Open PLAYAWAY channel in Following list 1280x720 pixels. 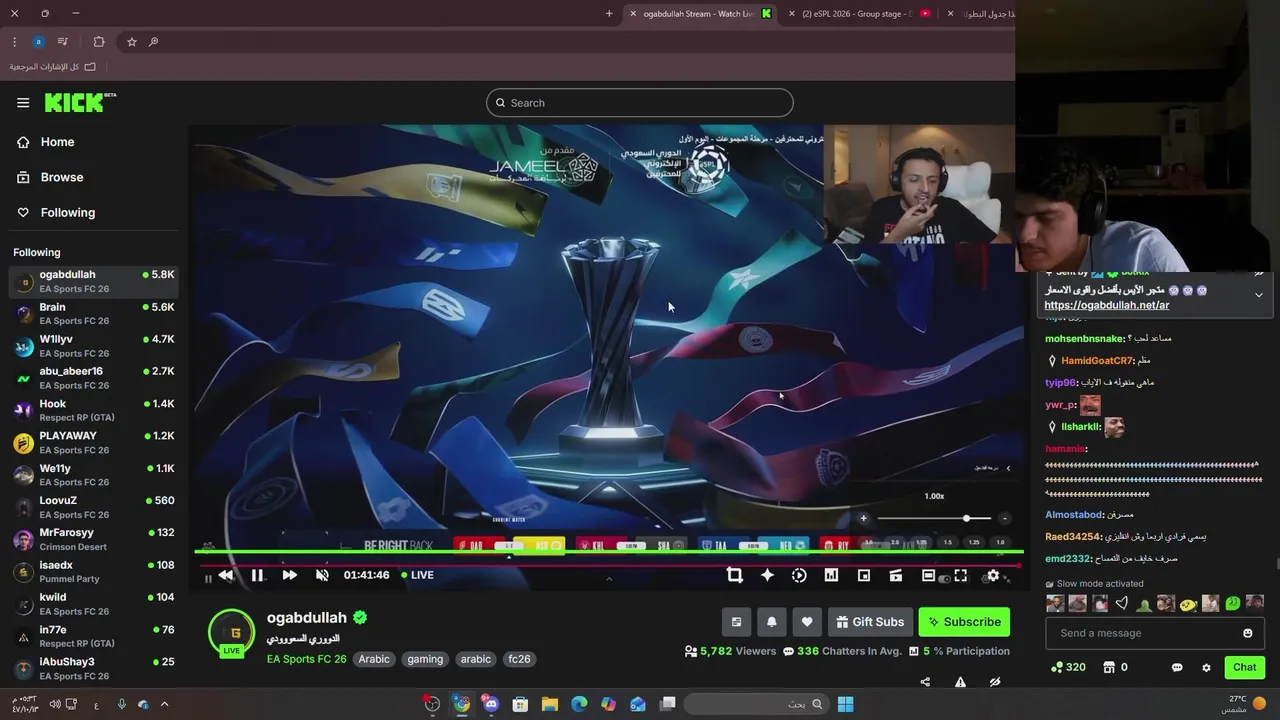94,442
